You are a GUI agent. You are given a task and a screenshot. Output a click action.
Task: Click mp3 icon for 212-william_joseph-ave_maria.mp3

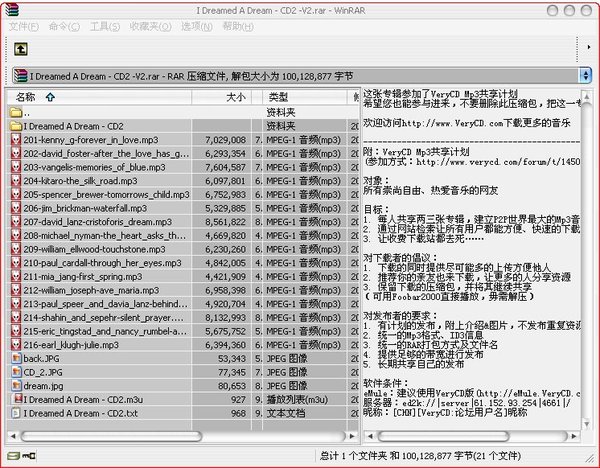pos(16,290)
